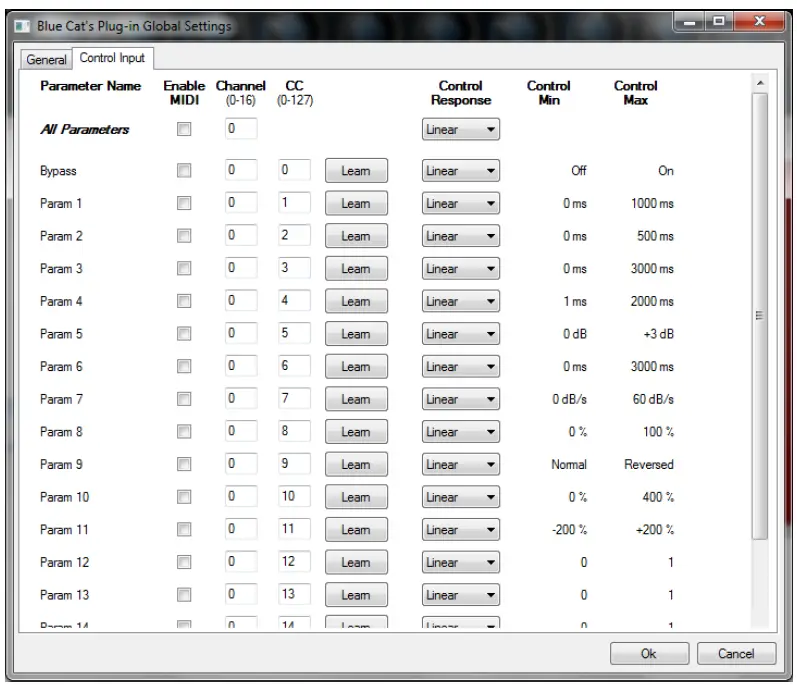
Task: Click Learn for Param 6
Action: [356, 366]
